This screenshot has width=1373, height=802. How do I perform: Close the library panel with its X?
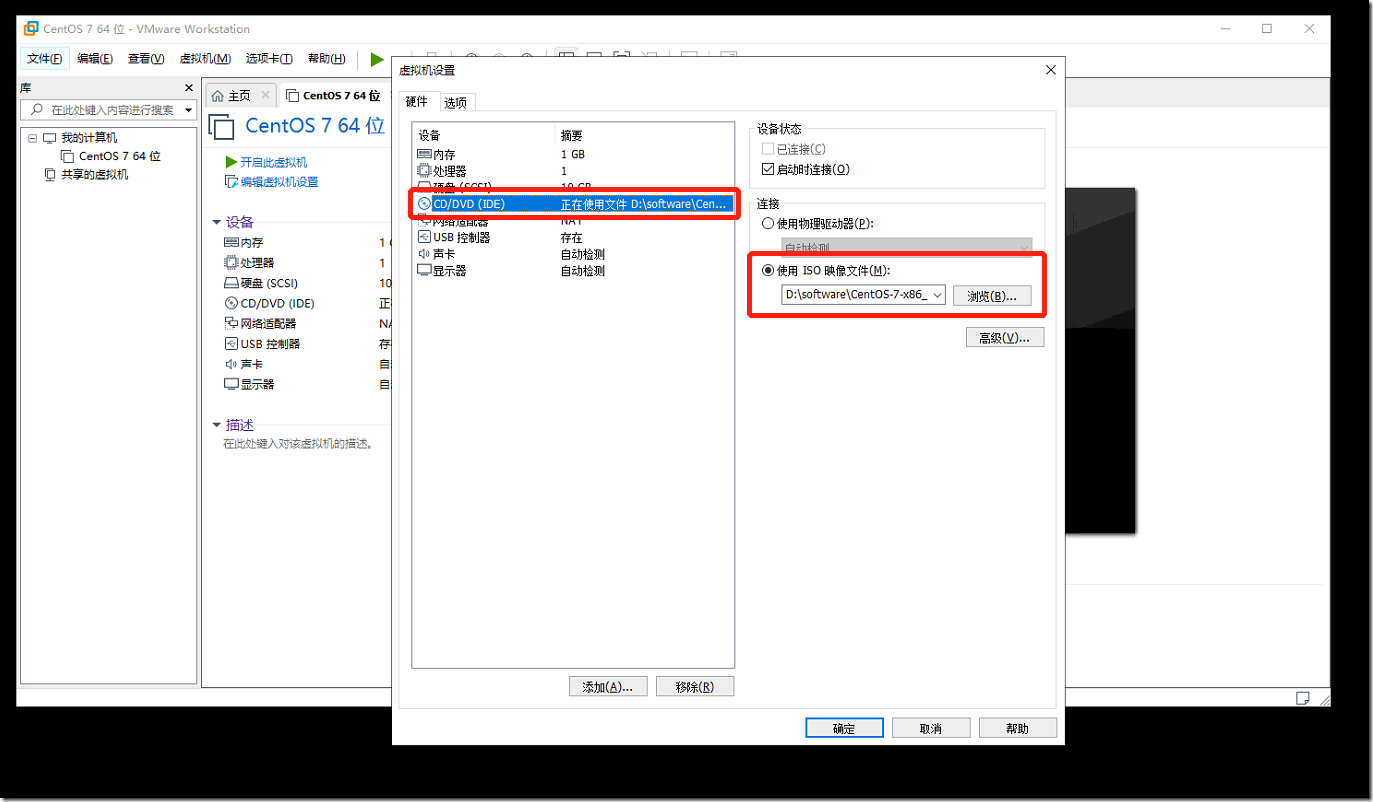click(x=189, y=88)
